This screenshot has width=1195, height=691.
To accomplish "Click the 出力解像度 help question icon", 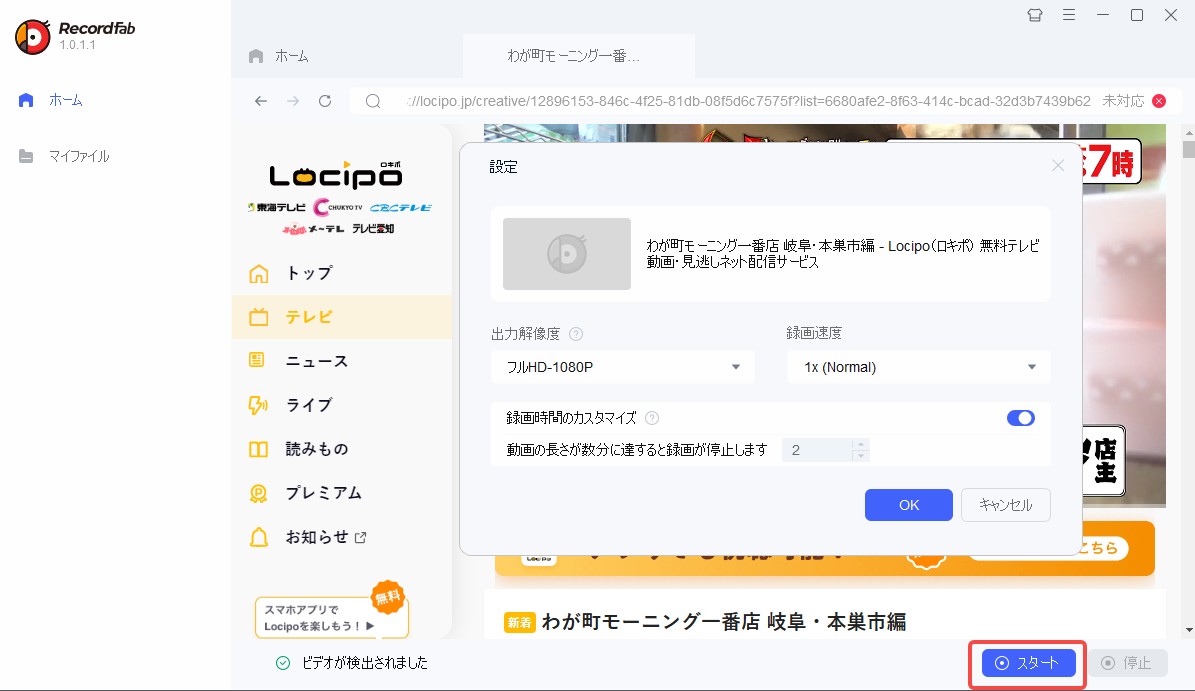I will (576, 334).
